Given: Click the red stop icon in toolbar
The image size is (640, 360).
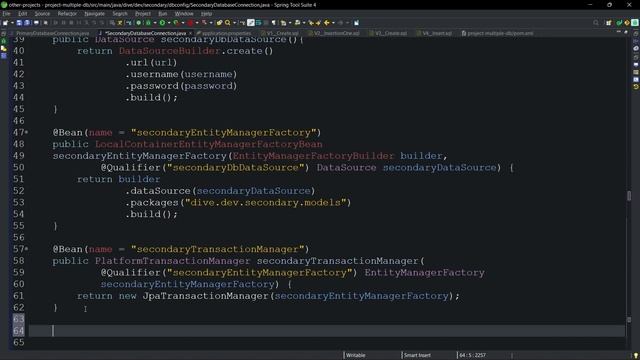Looking at the screenshot, I should [190, 23].
